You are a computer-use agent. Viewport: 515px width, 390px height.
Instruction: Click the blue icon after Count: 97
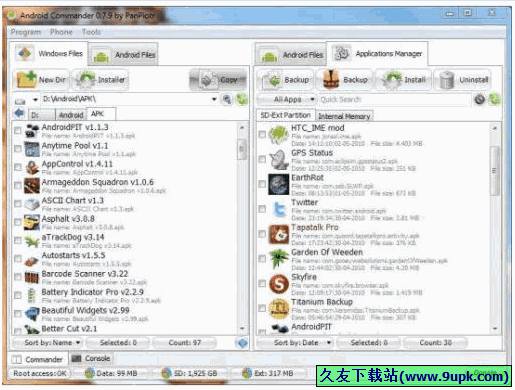pos(242,343)
